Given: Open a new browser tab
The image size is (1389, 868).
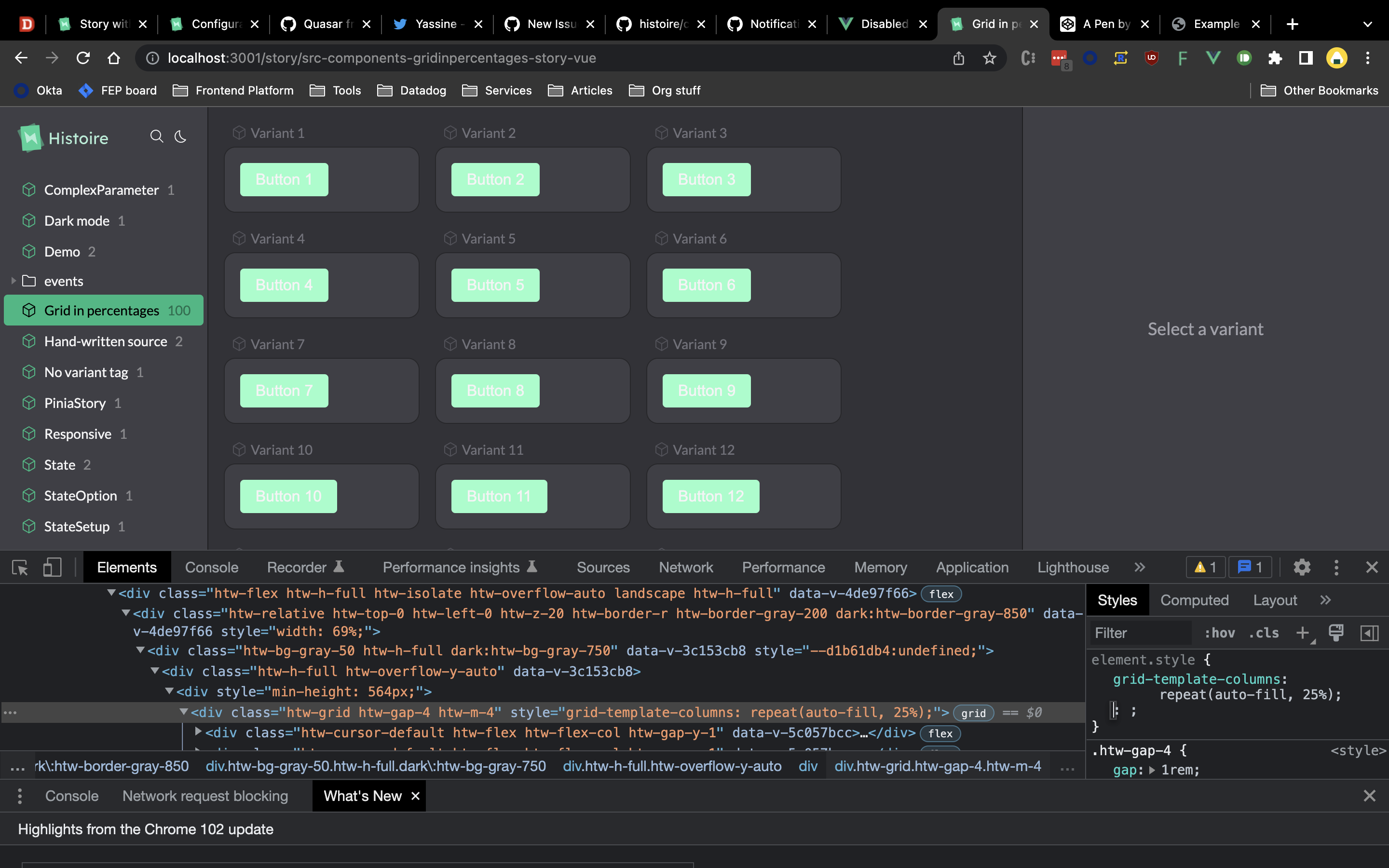Looking at the screenshot, I should pos(1293,24).
